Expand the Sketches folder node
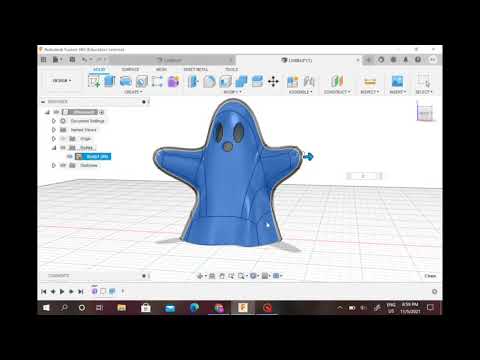This screenshot has width=480, height=360. [x=54, y=165]
